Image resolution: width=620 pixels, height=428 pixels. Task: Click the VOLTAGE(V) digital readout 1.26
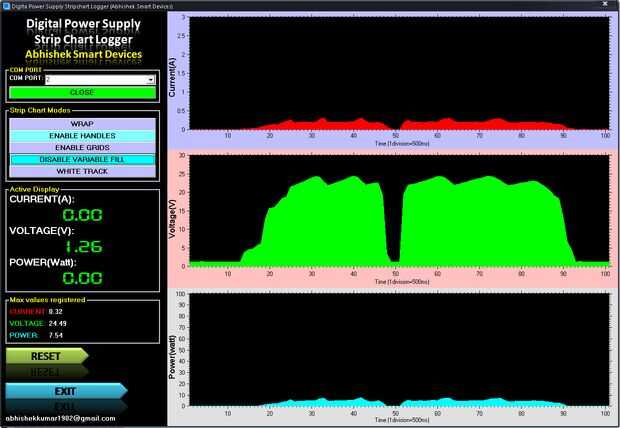point(83,247)
